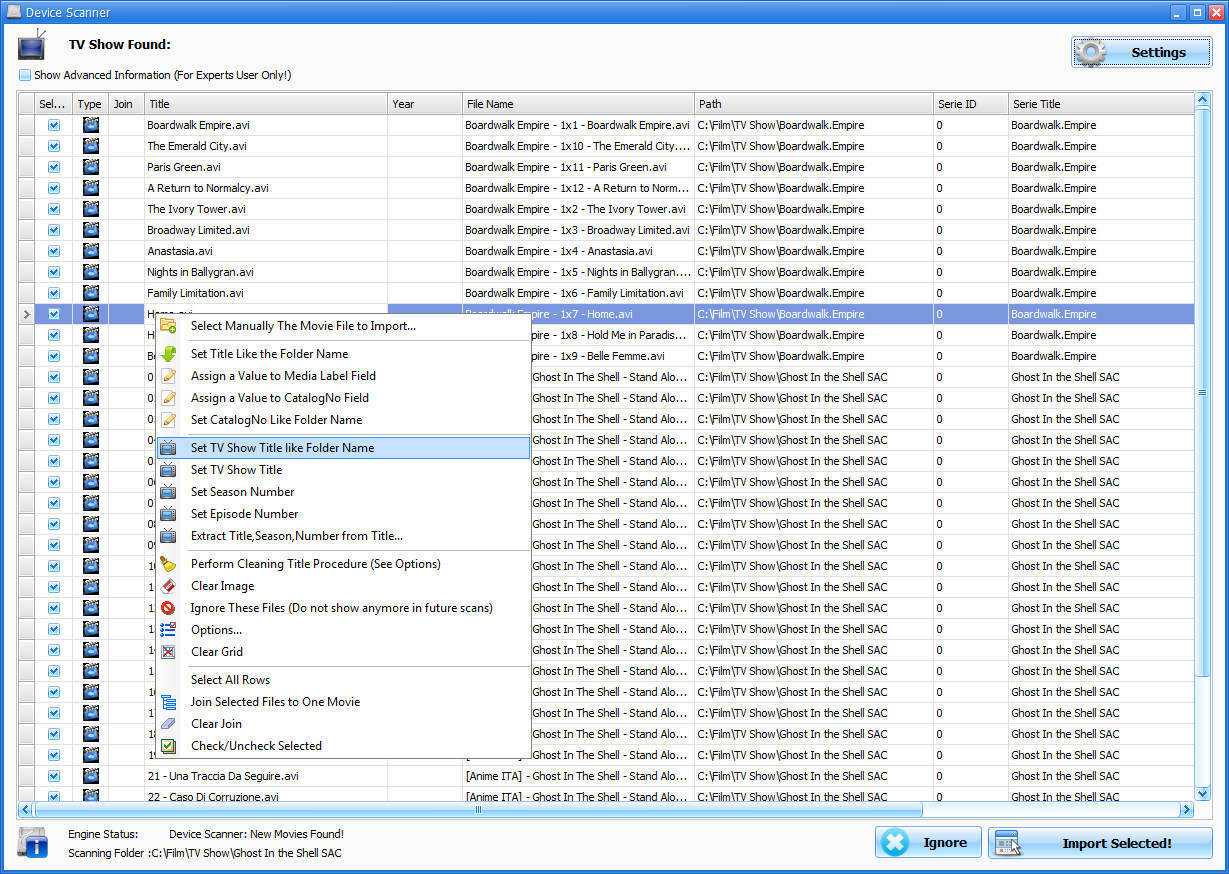Viewport: 1229px width, 874px height.
Task: Click the eraser icon next to Clear Image
Action: point(168,586)
